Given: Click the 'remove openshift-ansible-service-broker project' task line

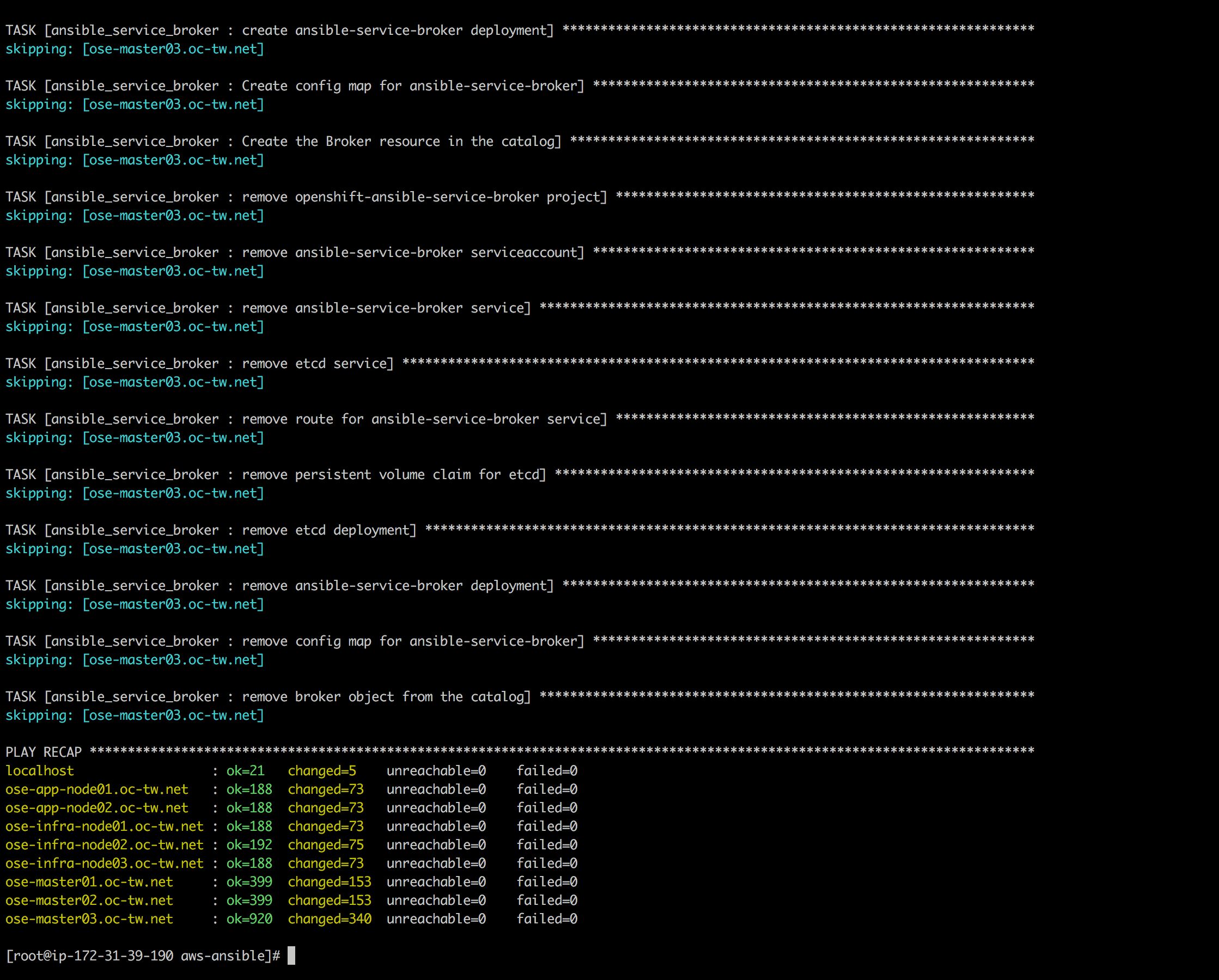Looking at the screenshot, I should point(520,197).
